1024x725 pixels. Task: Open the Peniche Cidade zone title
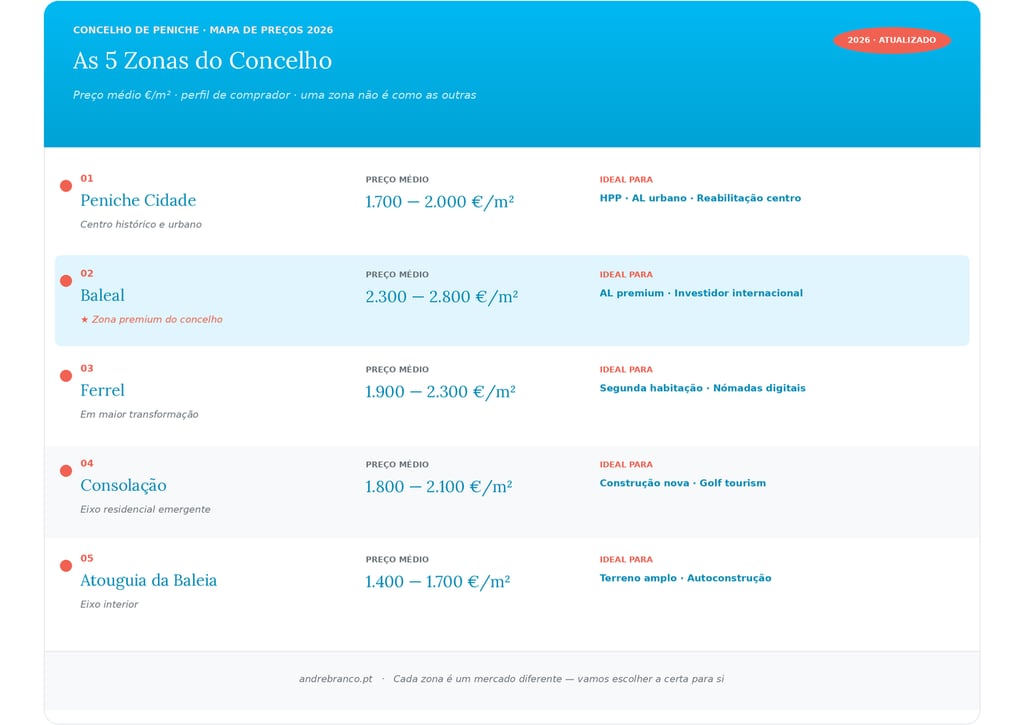pos(138,201)
